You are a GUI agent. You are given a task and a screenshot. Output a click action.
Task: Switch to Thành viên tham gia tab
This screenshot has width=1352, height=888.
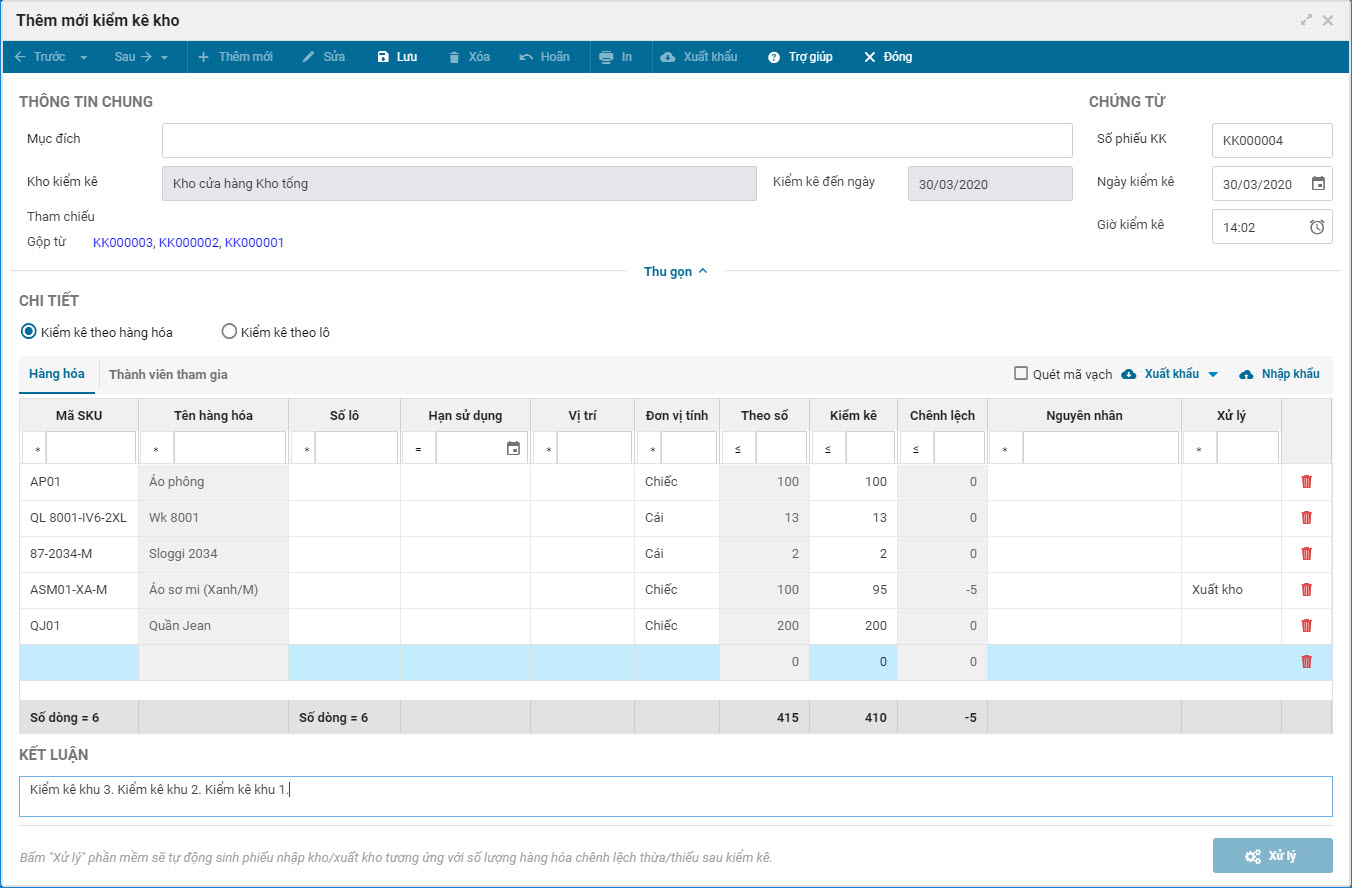168,375
